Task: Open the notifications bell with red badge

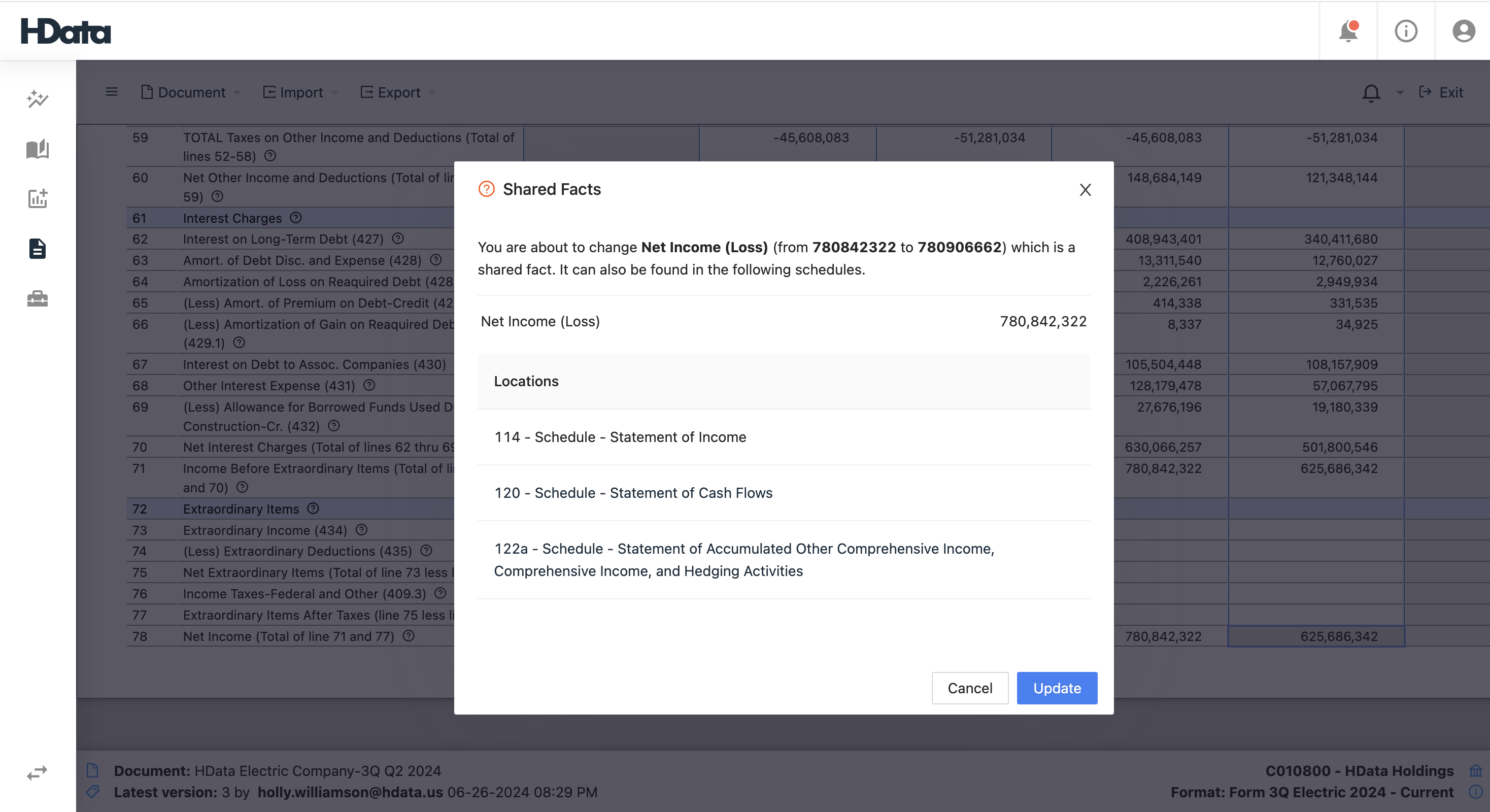Action: tap(1348, 31)
